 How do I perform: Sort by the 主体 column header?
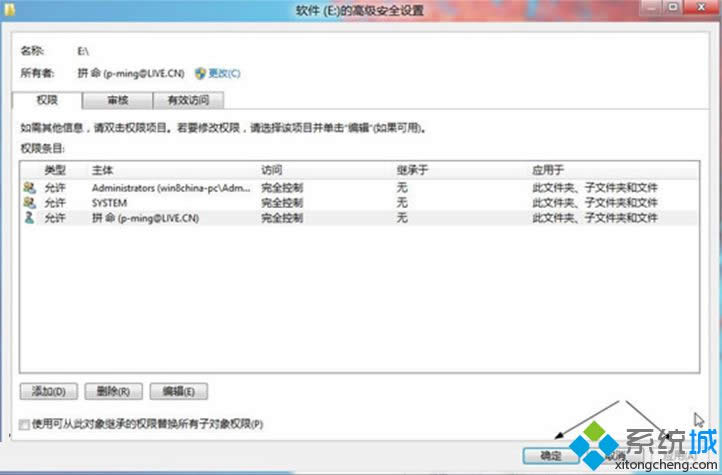103,171
